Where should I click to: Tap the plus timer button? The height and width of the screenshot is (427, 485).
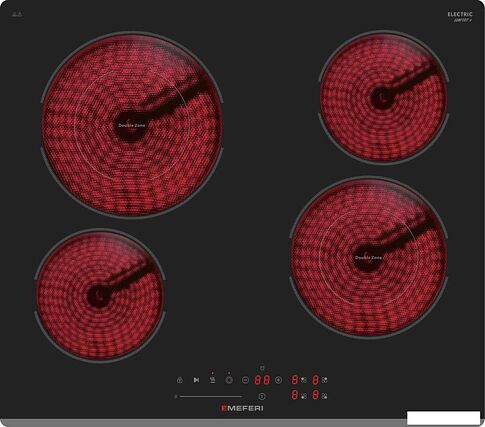click(278, 380)
